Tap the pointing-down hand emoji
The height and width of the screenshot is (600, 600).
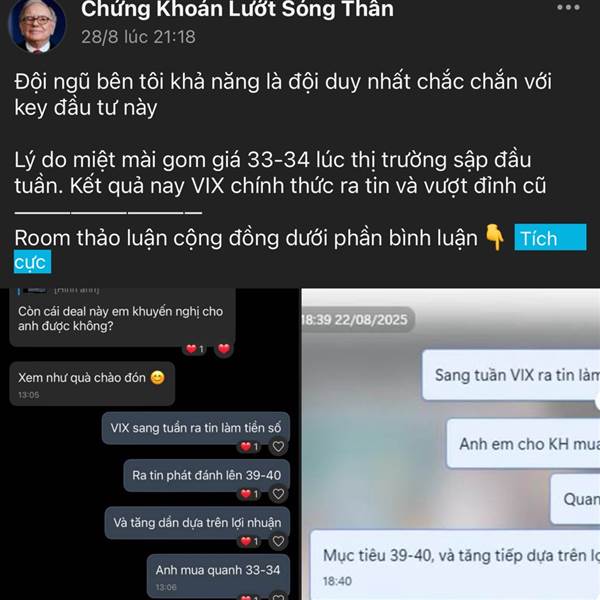point(495,238)
